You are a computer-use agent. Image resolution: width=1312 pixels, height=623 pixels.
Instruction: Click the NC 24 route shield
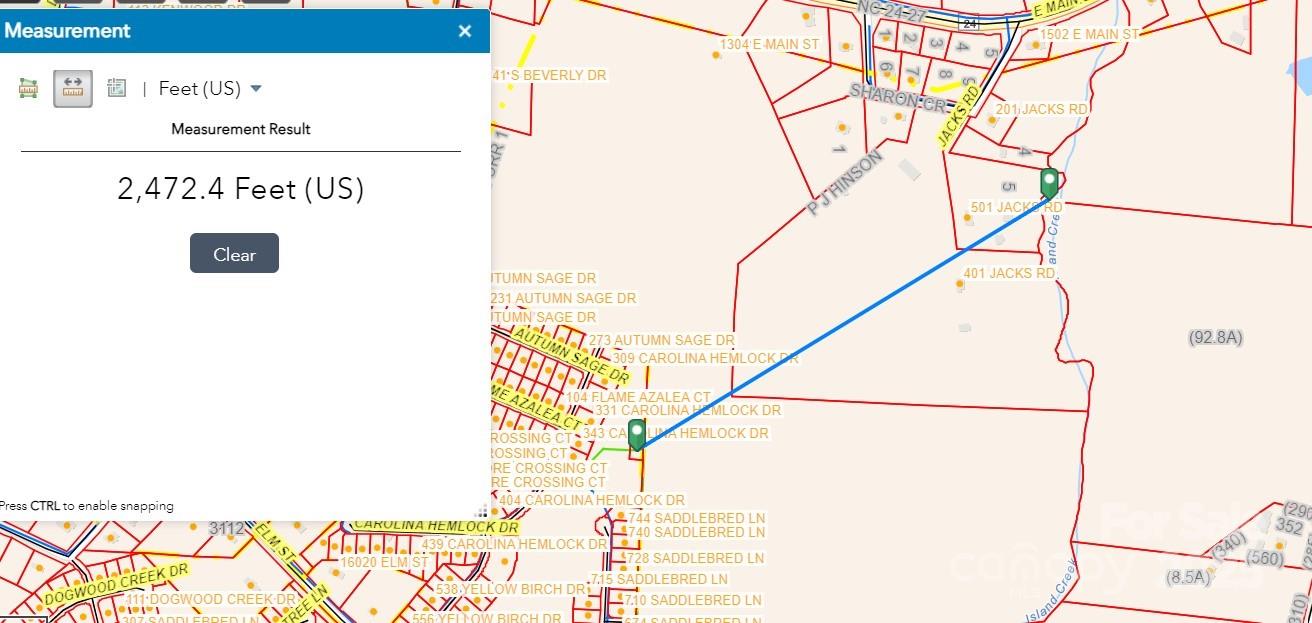point(968,21)
